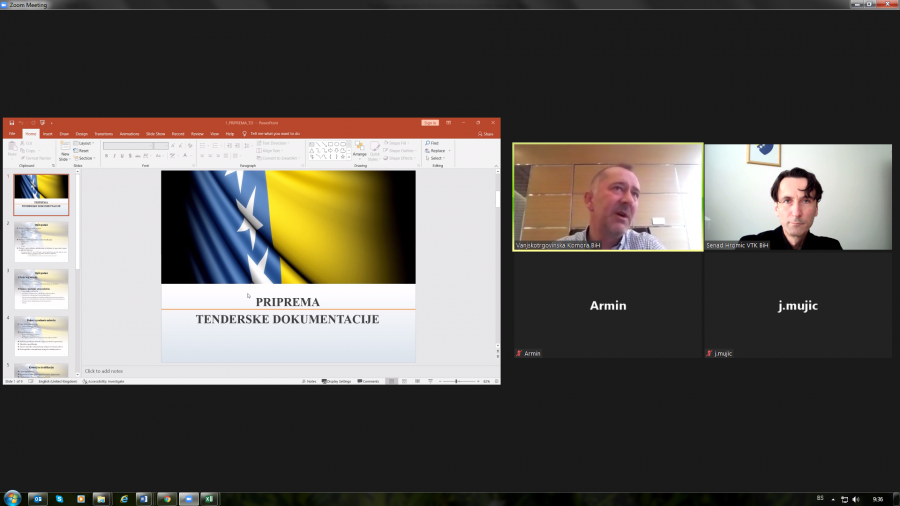Open the Slide Show ribbon tab

click(155, 133)
